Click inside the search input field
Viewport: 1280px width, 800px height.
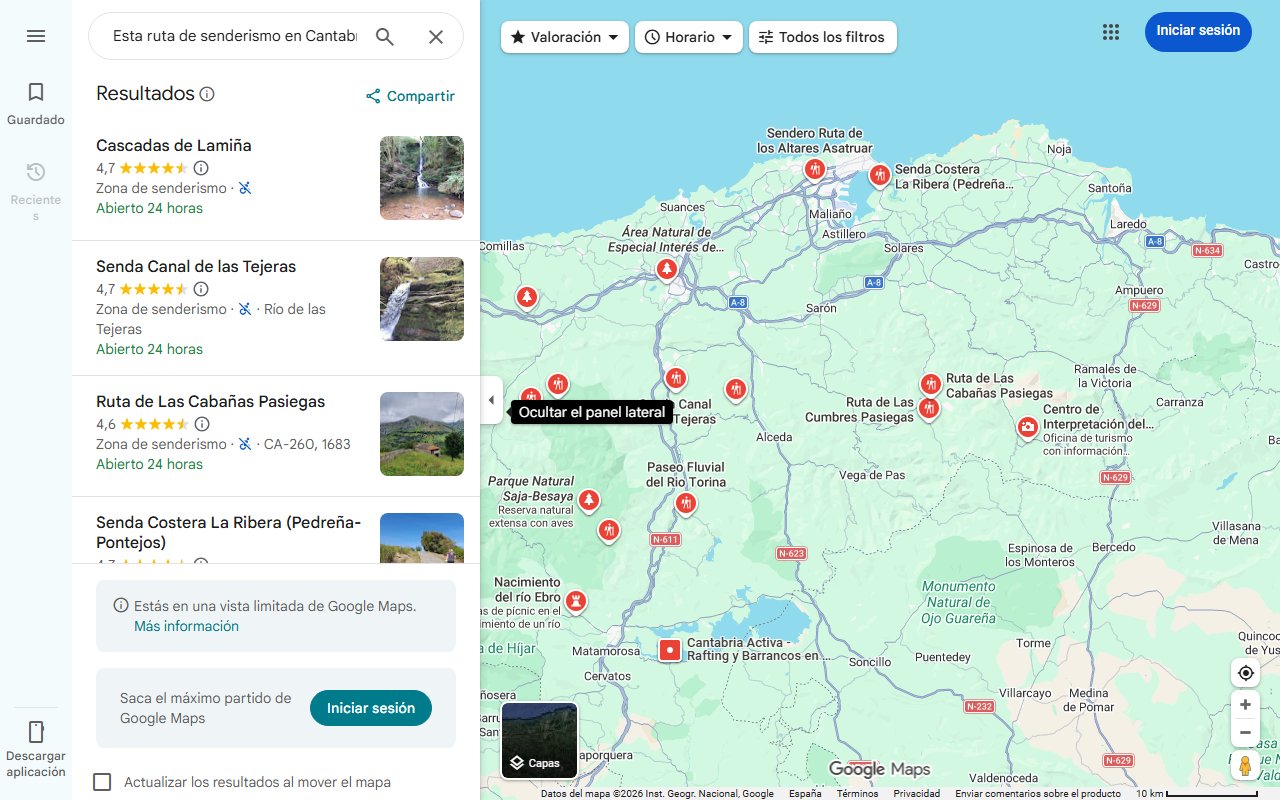coord(230,36)
